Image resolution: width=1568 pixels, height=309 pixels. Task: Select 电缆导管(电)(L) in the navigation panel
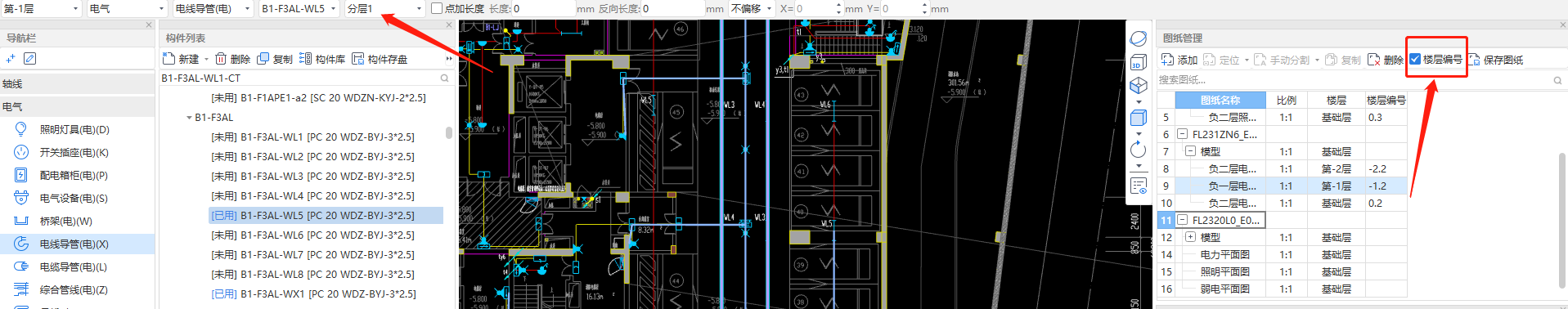[x=74, y=266]
